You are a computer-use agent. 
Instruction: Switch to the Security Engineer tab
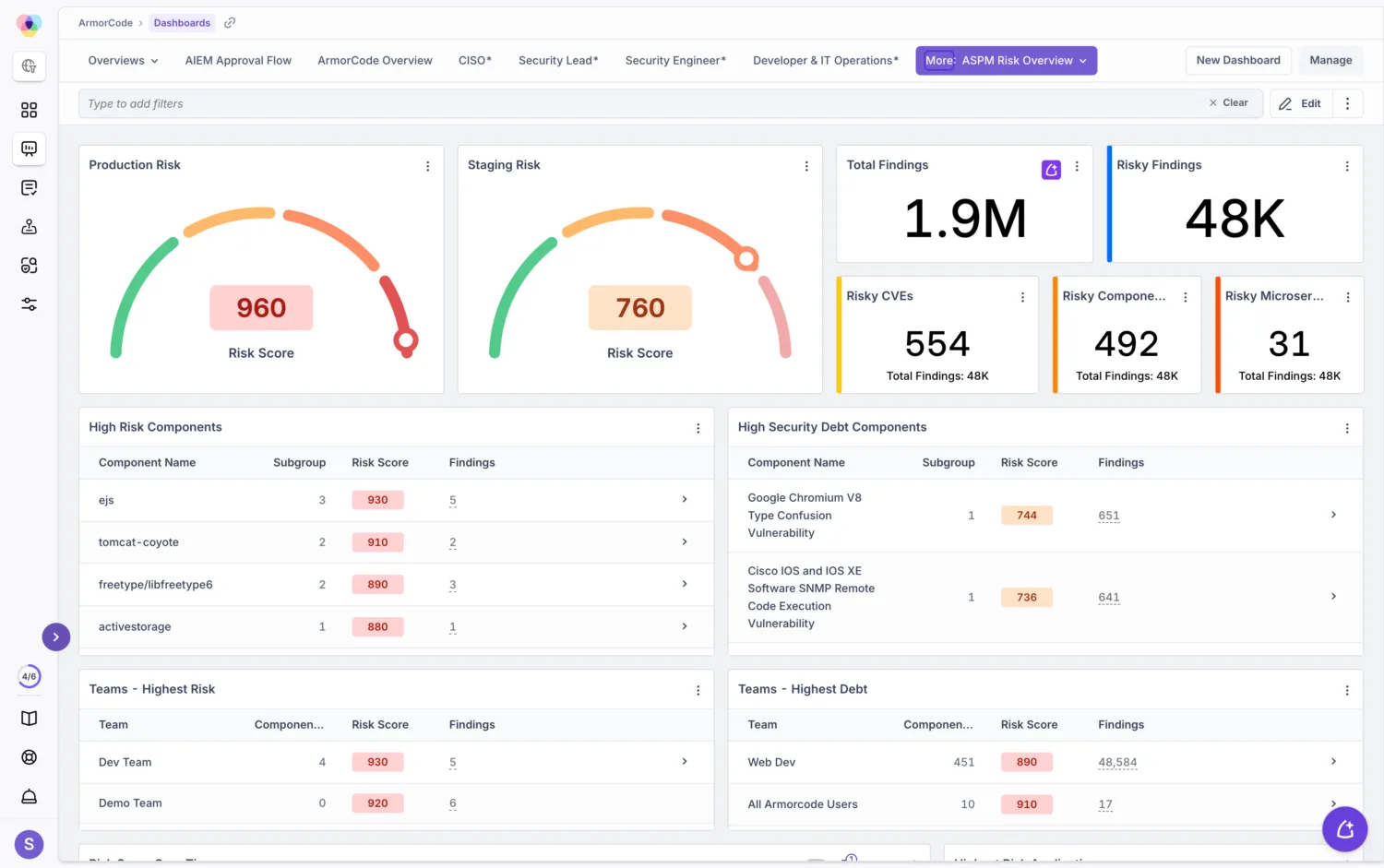coord(675,61)
